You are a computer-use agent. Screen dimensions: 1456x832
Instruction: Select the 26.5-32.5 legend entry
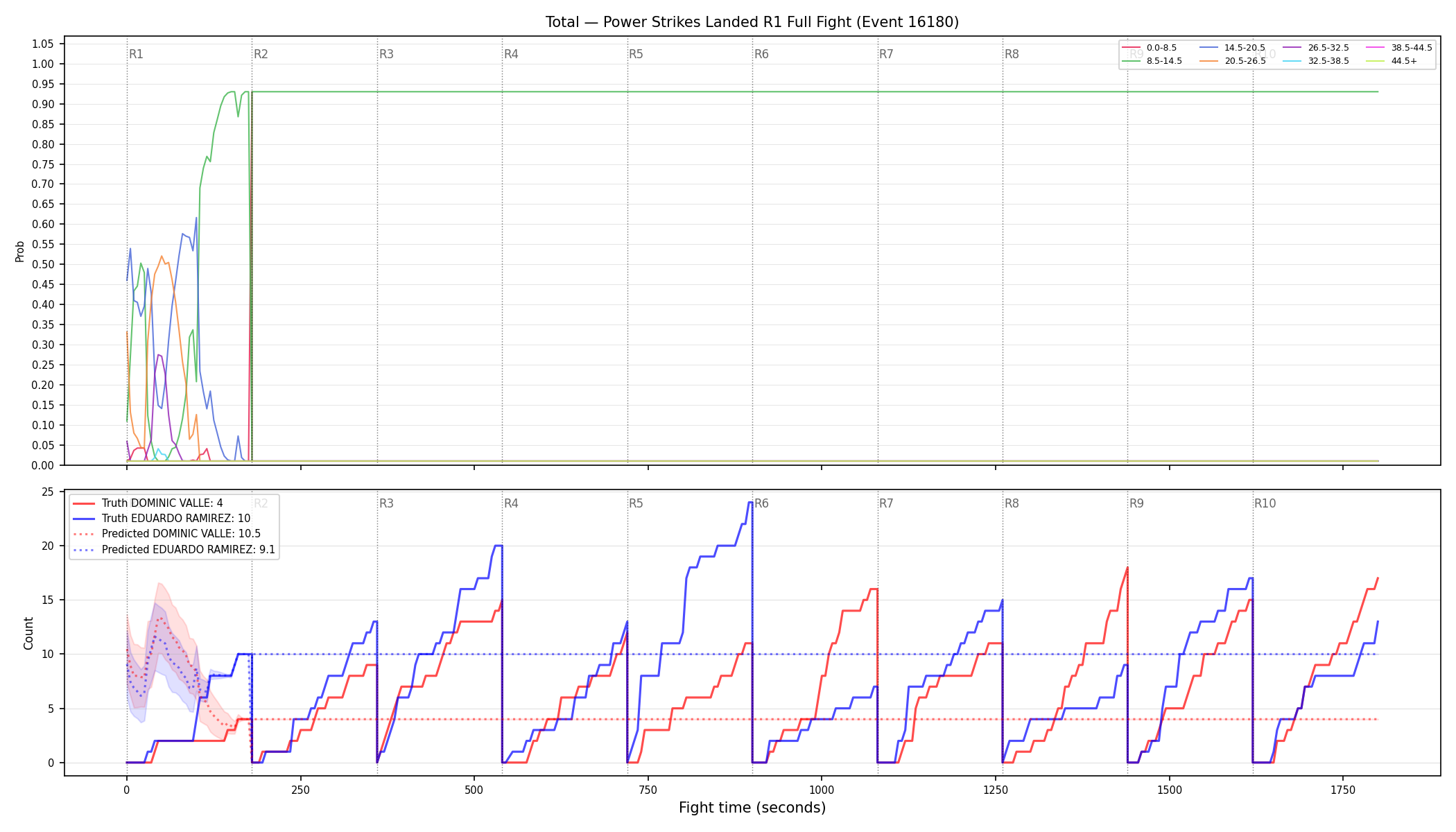(x=1316, y=48)
